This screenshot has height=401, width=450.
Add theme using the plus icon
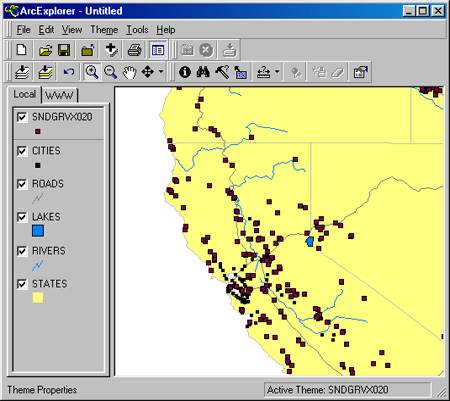click(x=111, y=50)
